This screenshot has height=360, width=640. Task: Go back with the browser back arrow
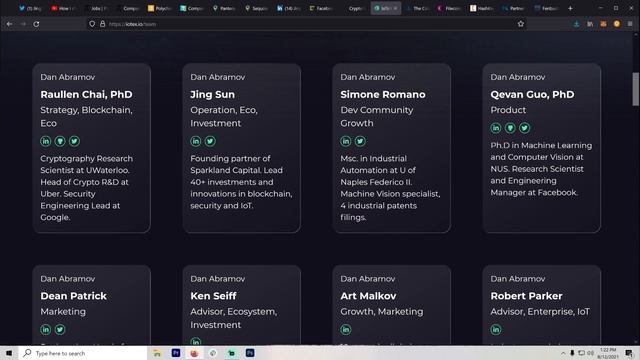coord(9,24)
